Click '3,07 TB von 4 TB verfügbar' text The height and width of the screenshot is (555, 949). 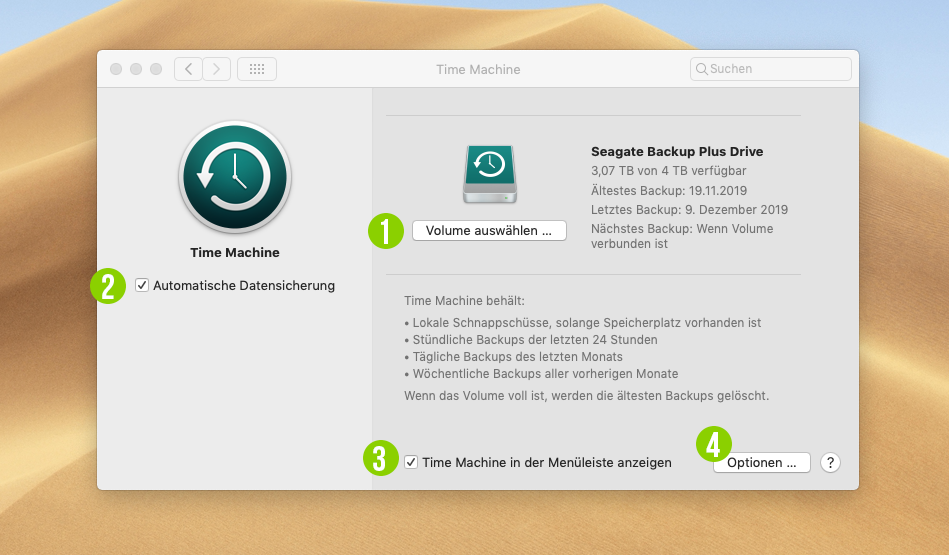click(x=668, y=171)
